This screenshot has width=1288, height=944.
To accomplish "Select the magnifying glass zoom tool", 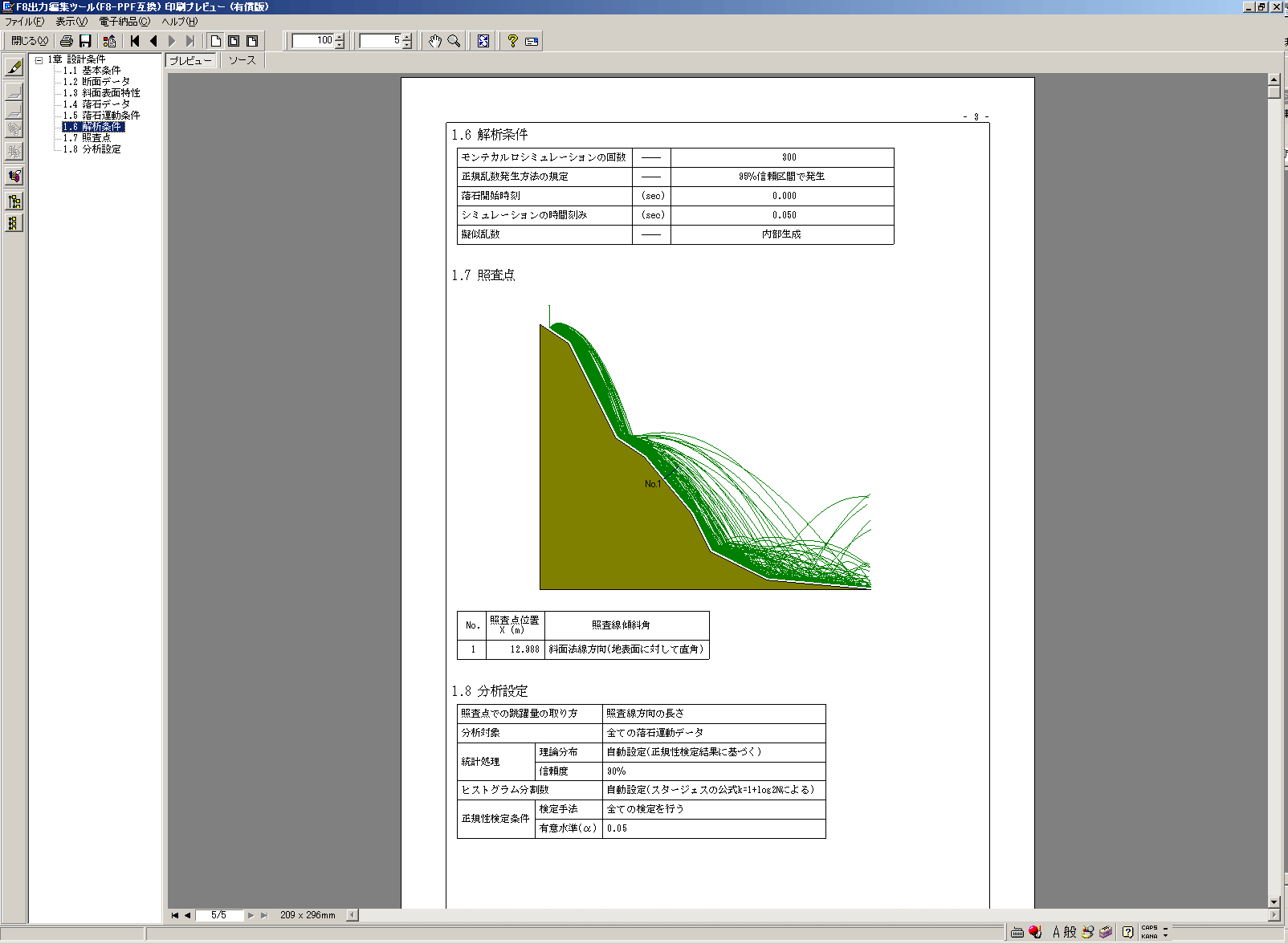I will (x=454, y=41).
